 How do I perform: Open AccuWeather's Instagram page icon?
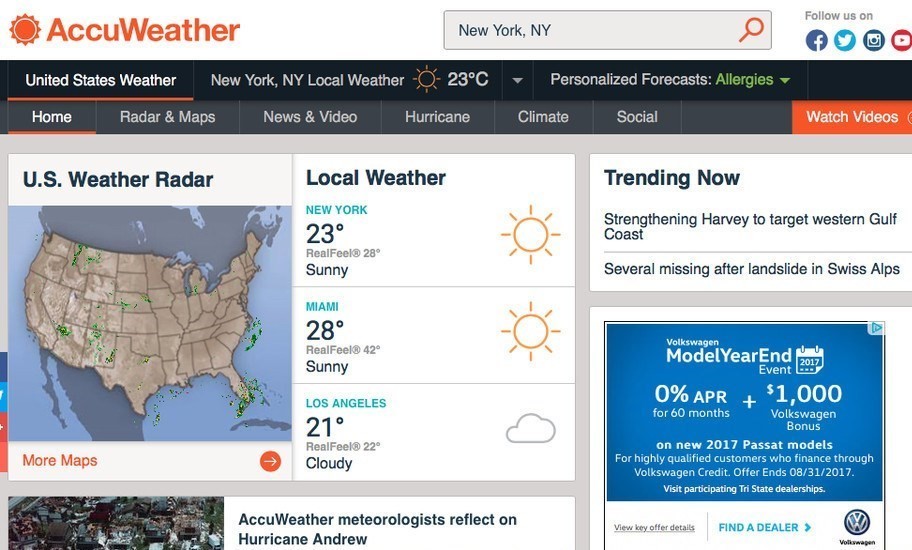coord(874,41)
